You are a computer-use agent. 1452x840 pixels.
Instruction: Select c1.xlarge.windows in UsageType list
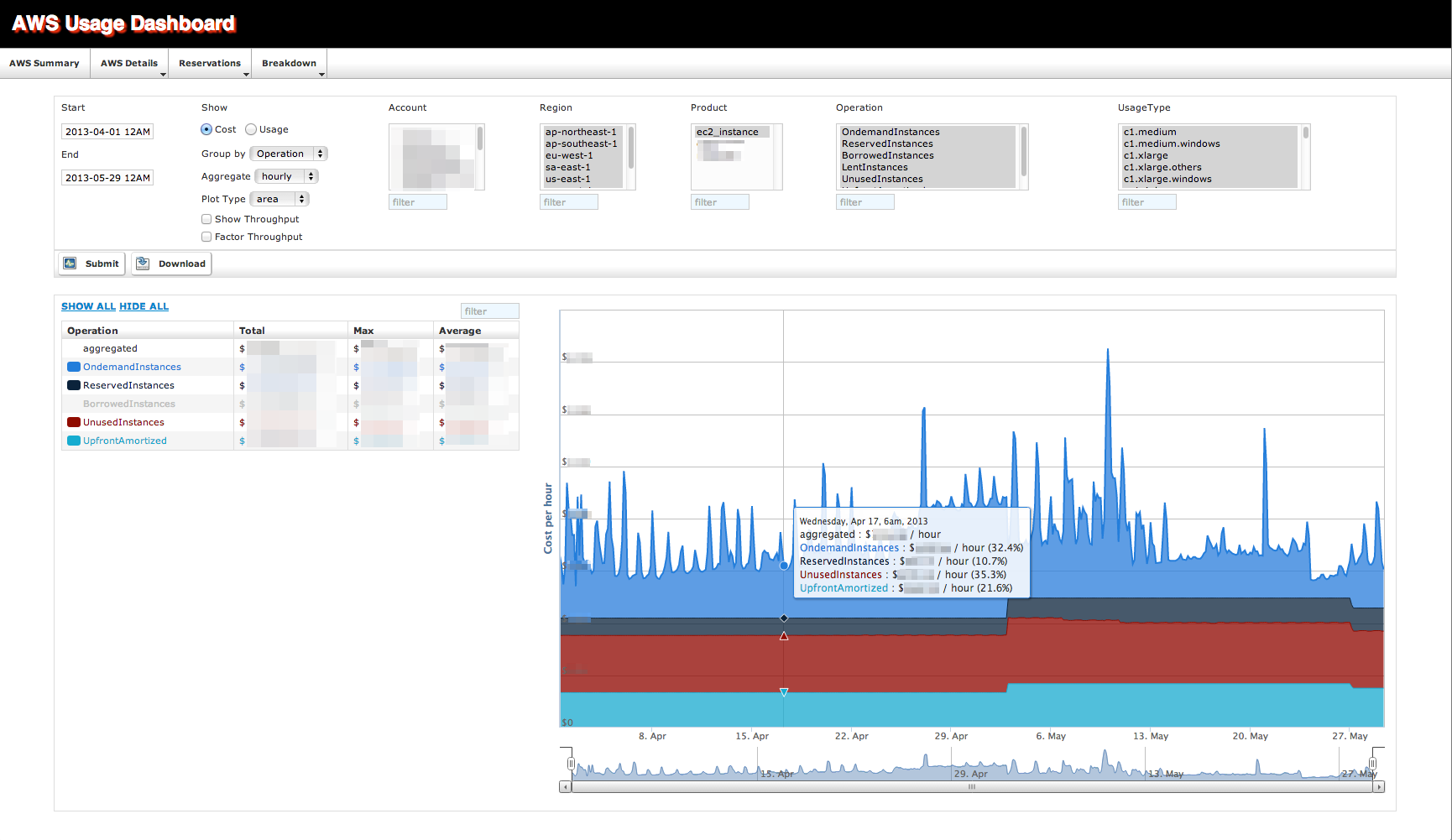point(1209,179)
